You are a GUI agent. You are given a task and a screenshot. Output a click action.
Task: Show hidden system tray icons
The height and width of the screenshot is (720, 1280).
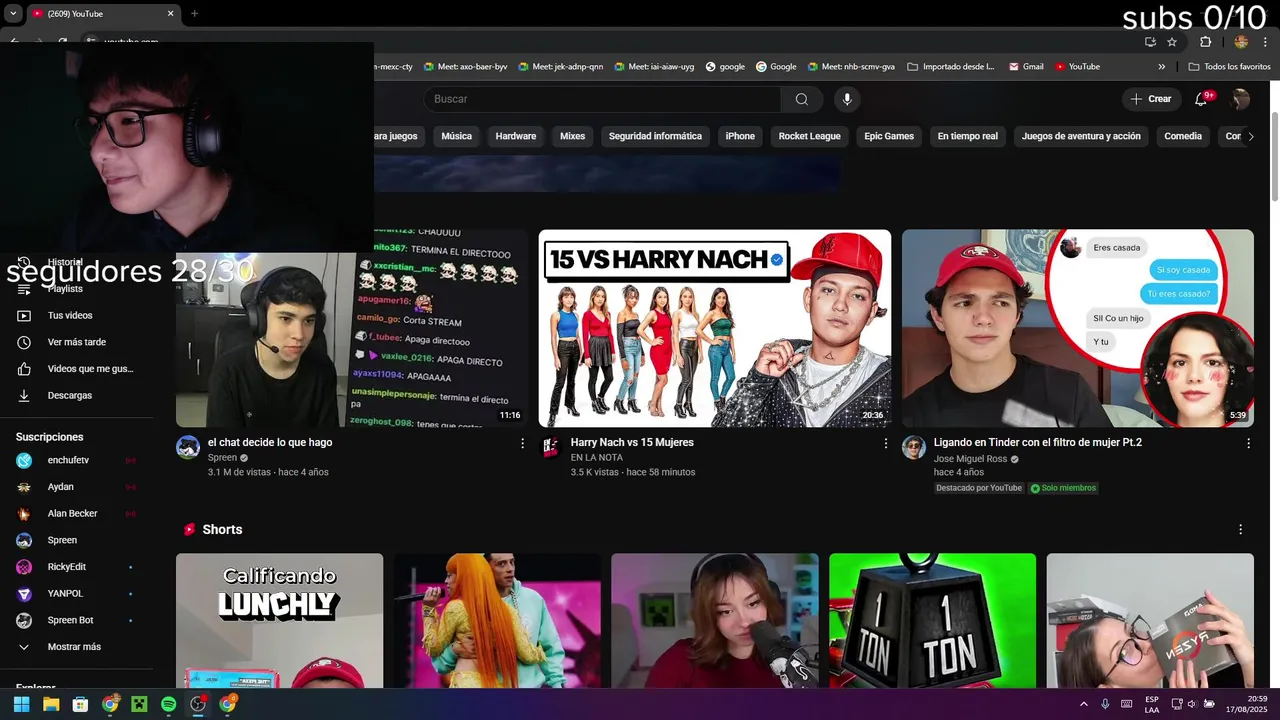point(1083,704)
